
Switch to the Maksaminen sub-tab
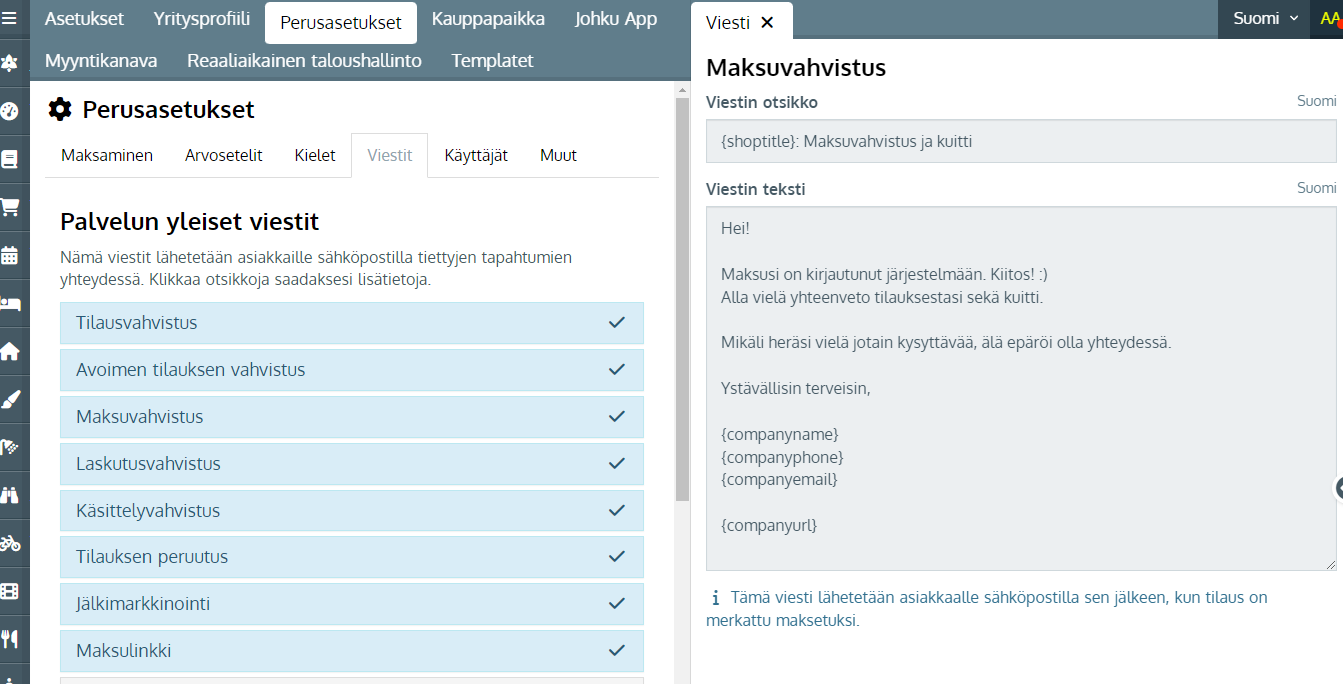[x=107, y=156]
